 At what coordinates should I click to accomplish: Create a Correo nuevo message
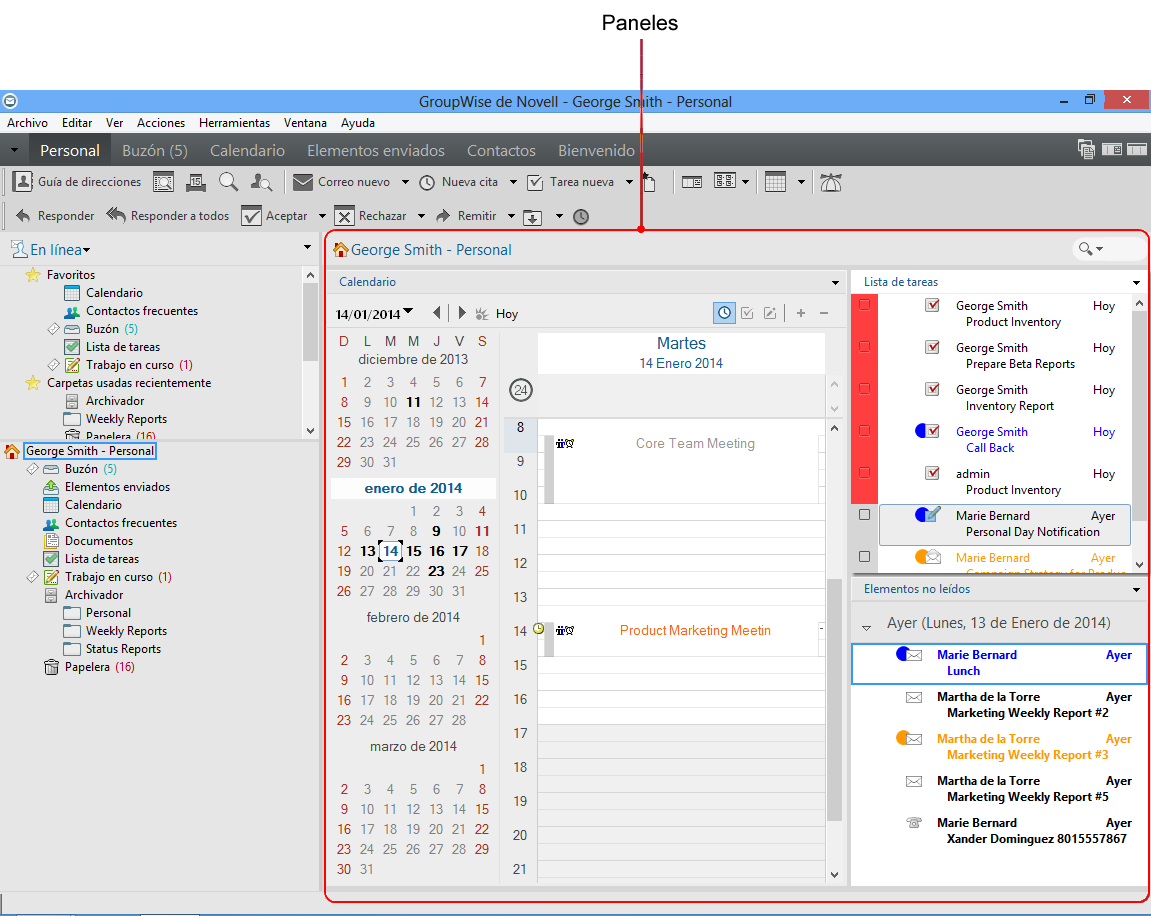click(x=341, y=182)
